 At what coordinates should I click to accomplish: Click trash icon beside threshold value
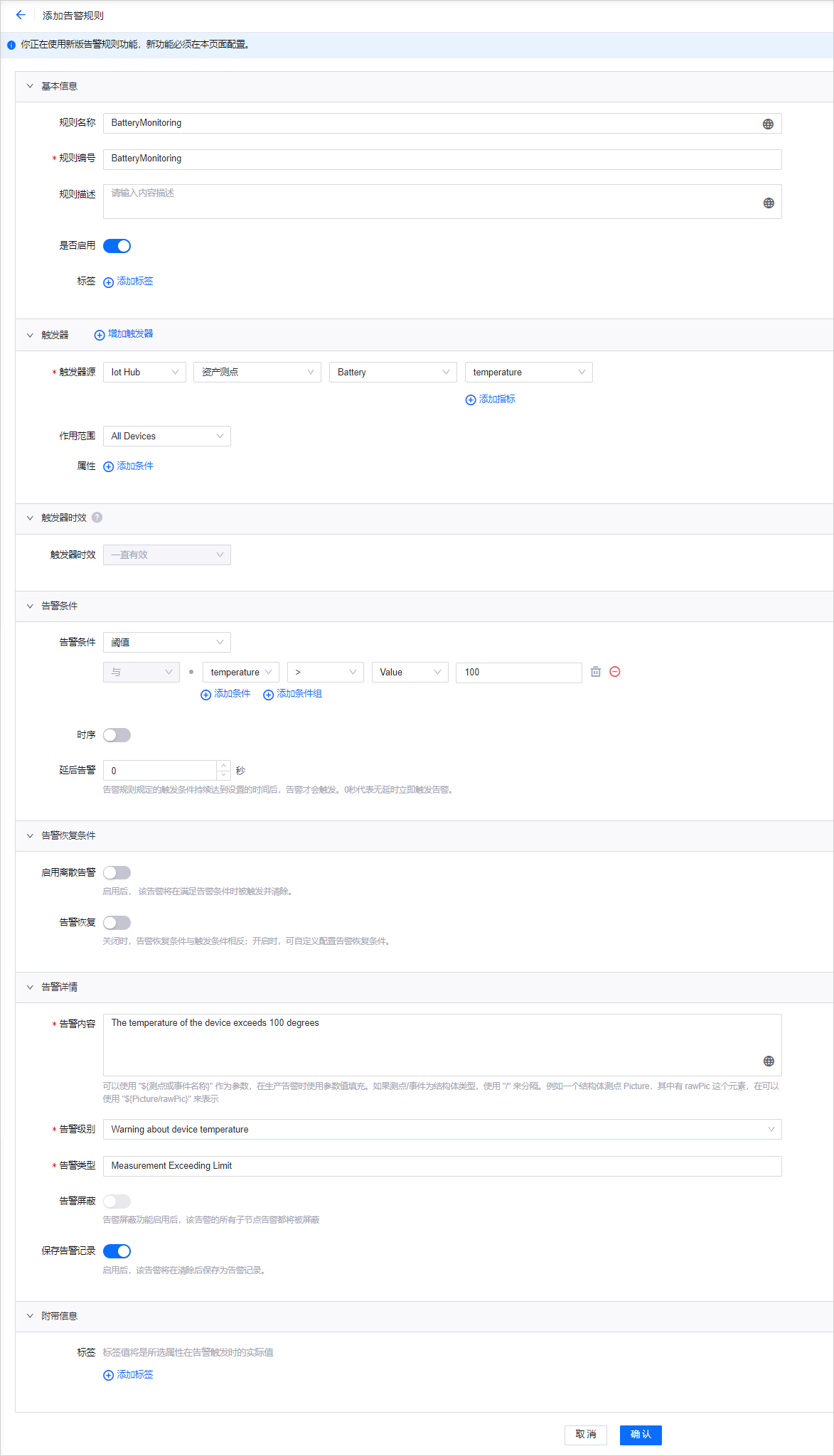(x=596, y=672)
